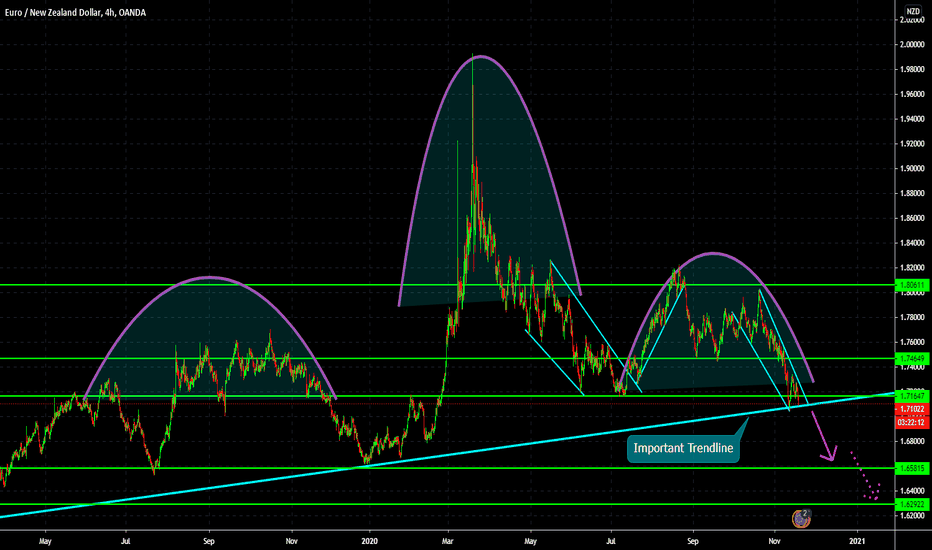
Task: Click the 03:22:12 bar countdown label
Action: pos(912,423)
